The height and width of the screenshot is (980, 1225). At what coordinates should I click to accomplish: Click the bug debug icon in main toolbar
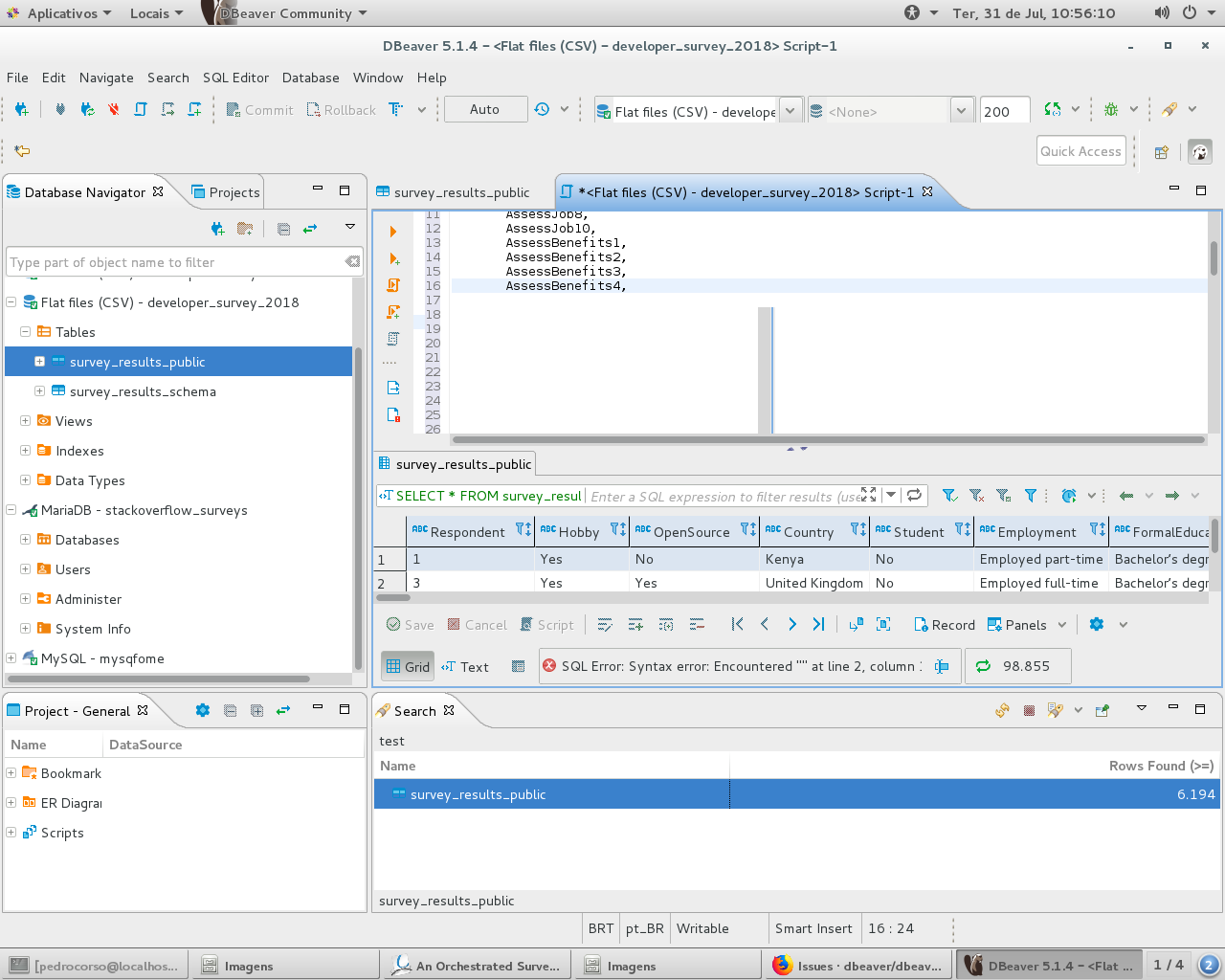point(1111,109)
